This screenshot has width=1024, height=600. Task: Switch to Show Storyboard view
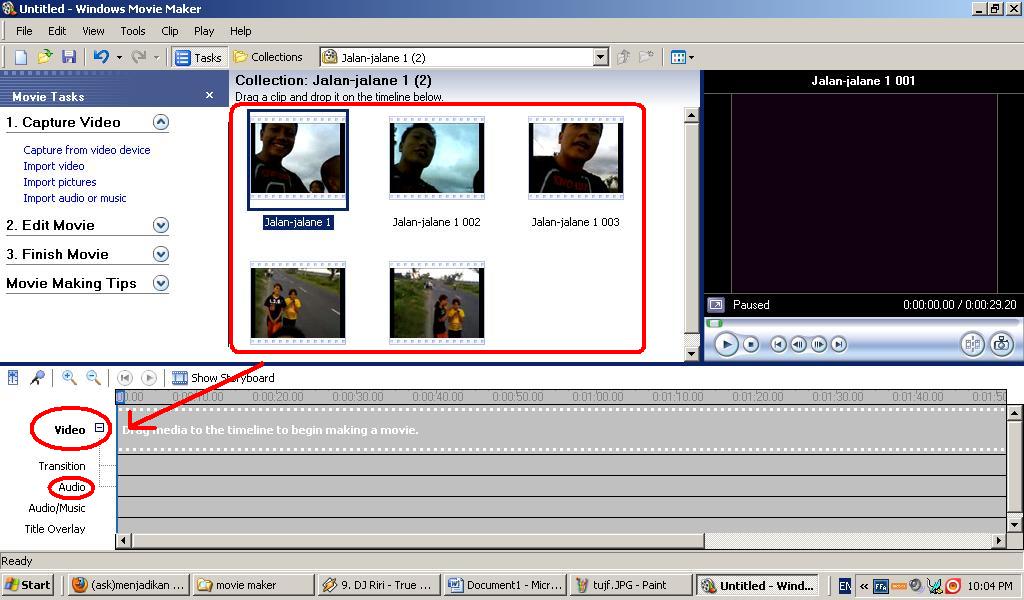[x=222, y=377]
